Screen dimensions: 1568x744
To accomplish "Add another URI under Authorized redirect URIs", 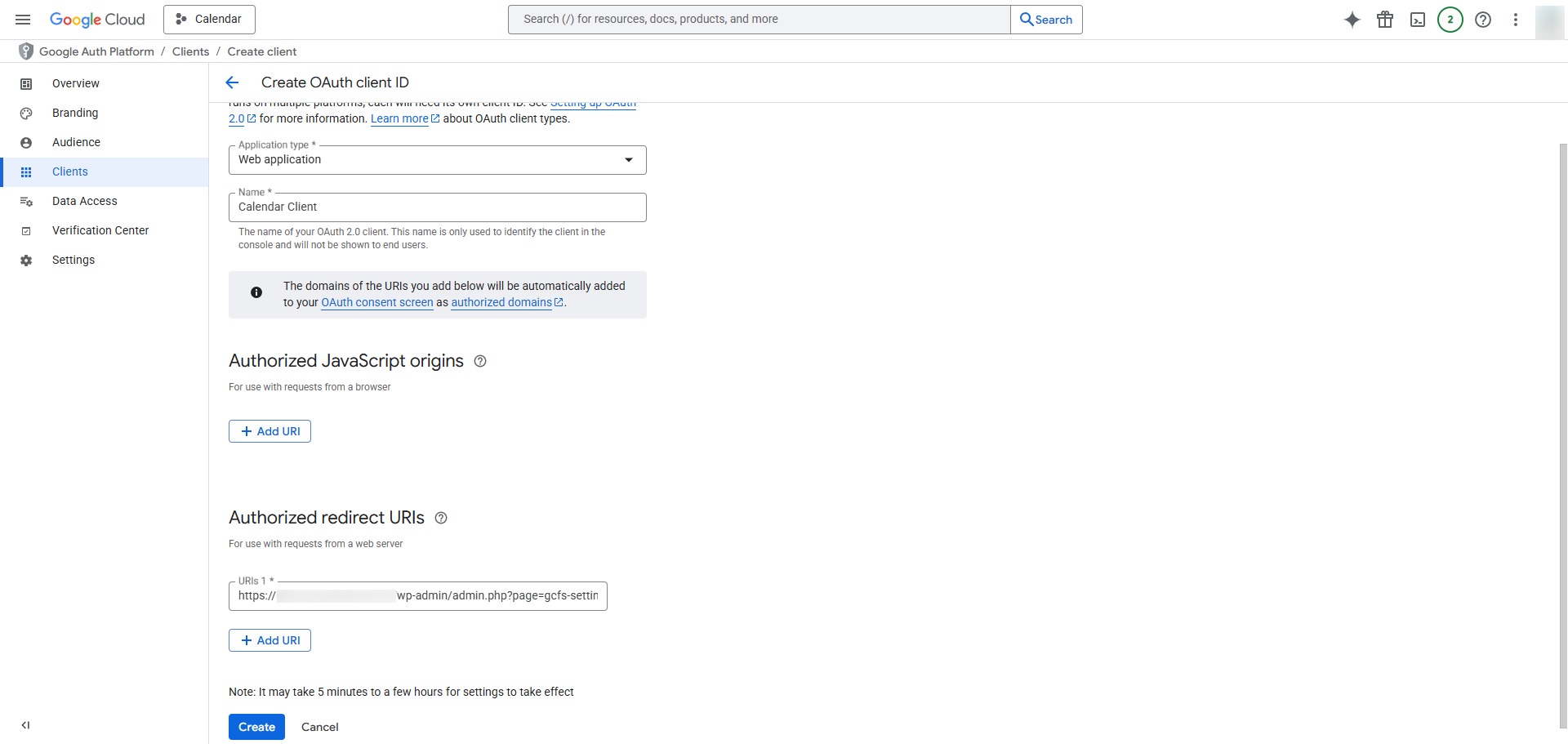I will 269,640.
